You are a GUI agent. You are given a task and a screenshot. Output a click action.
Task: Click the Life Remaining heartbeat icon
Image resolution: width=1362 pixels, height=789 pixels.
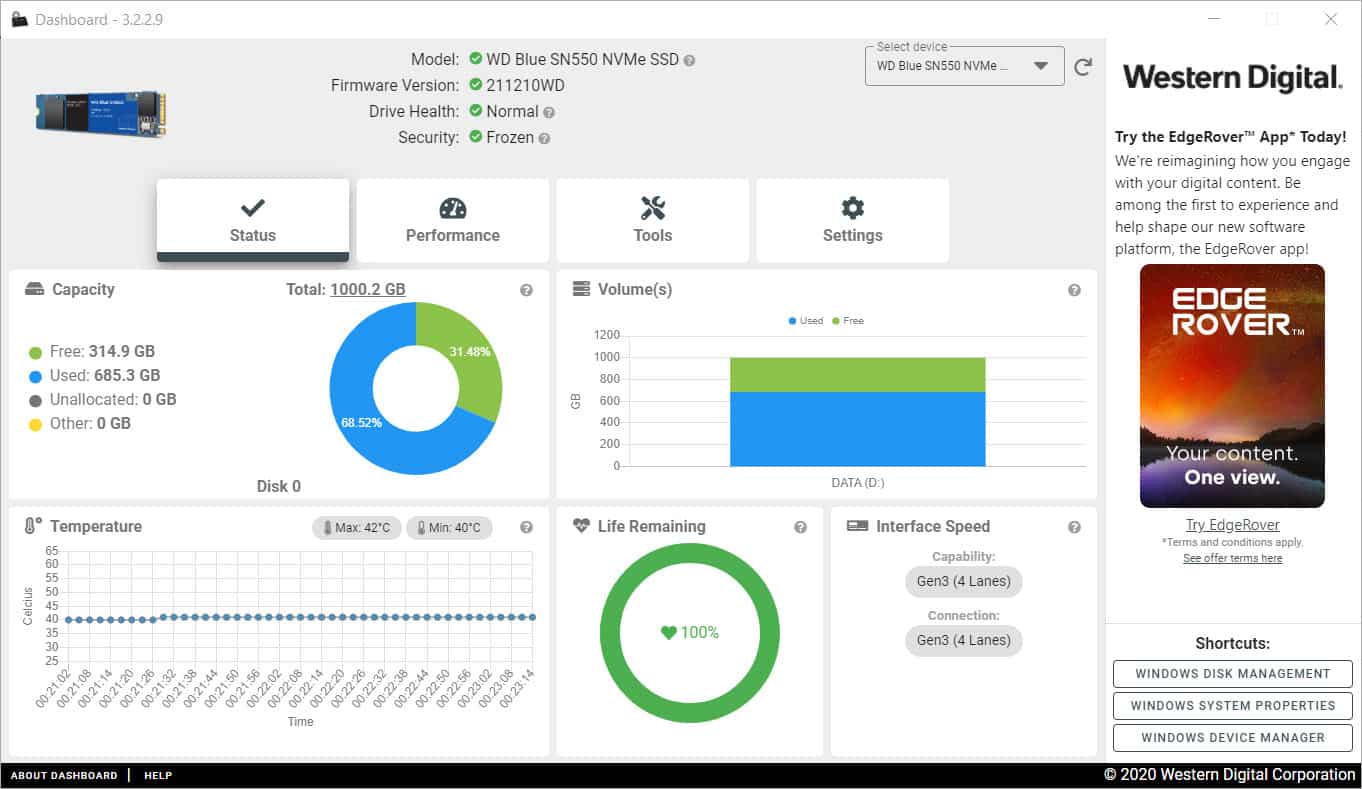(x=581, y=526)
